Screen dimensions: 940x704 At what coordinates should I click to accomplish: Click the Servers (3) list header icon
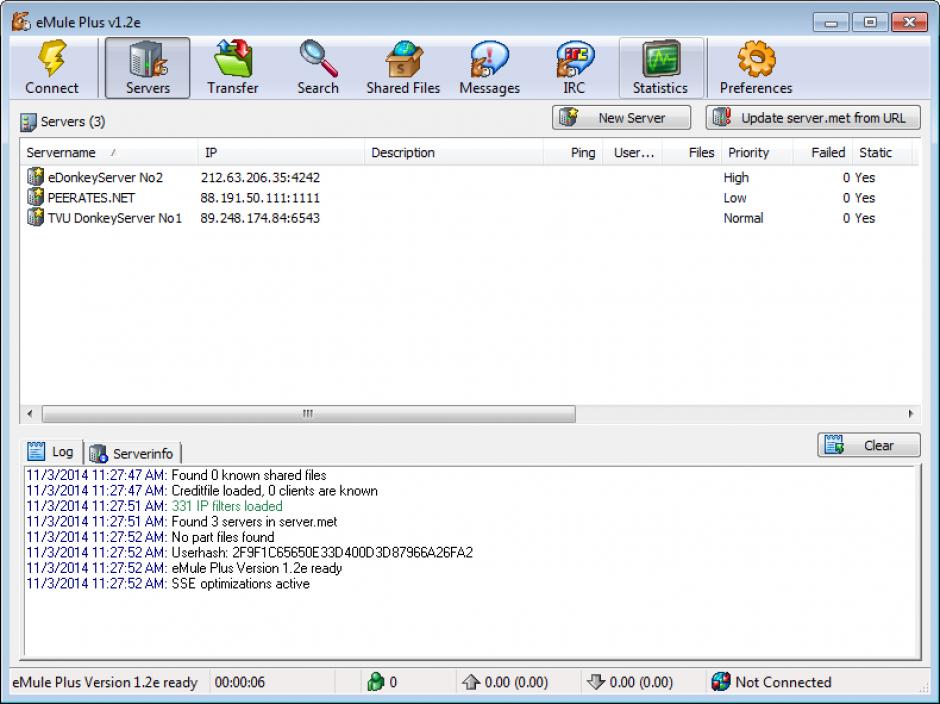point(28,122)
